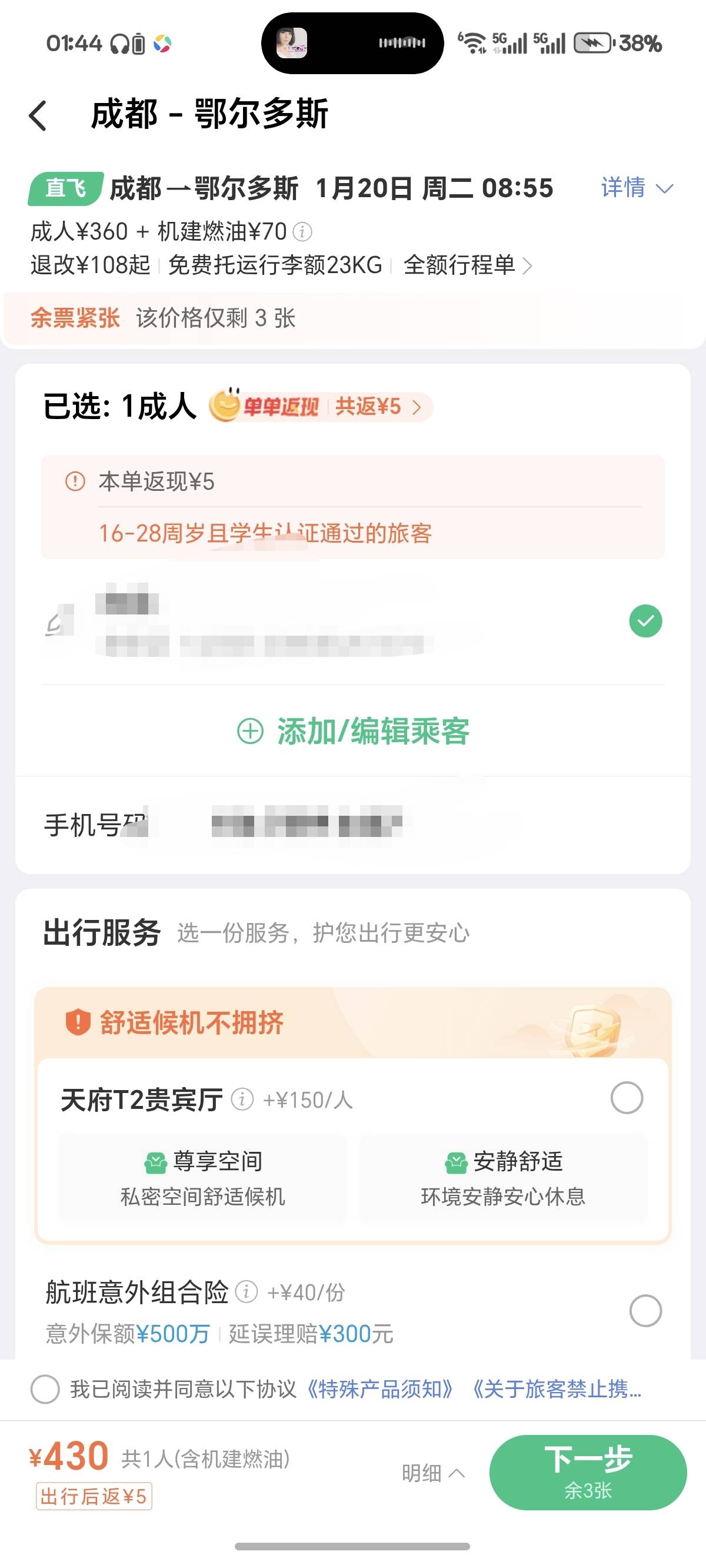Select the 天府T2贵宾厅 radio option
This screenshot has width=706, height=1568.
pyautogui.click(x=626, y=1098)
